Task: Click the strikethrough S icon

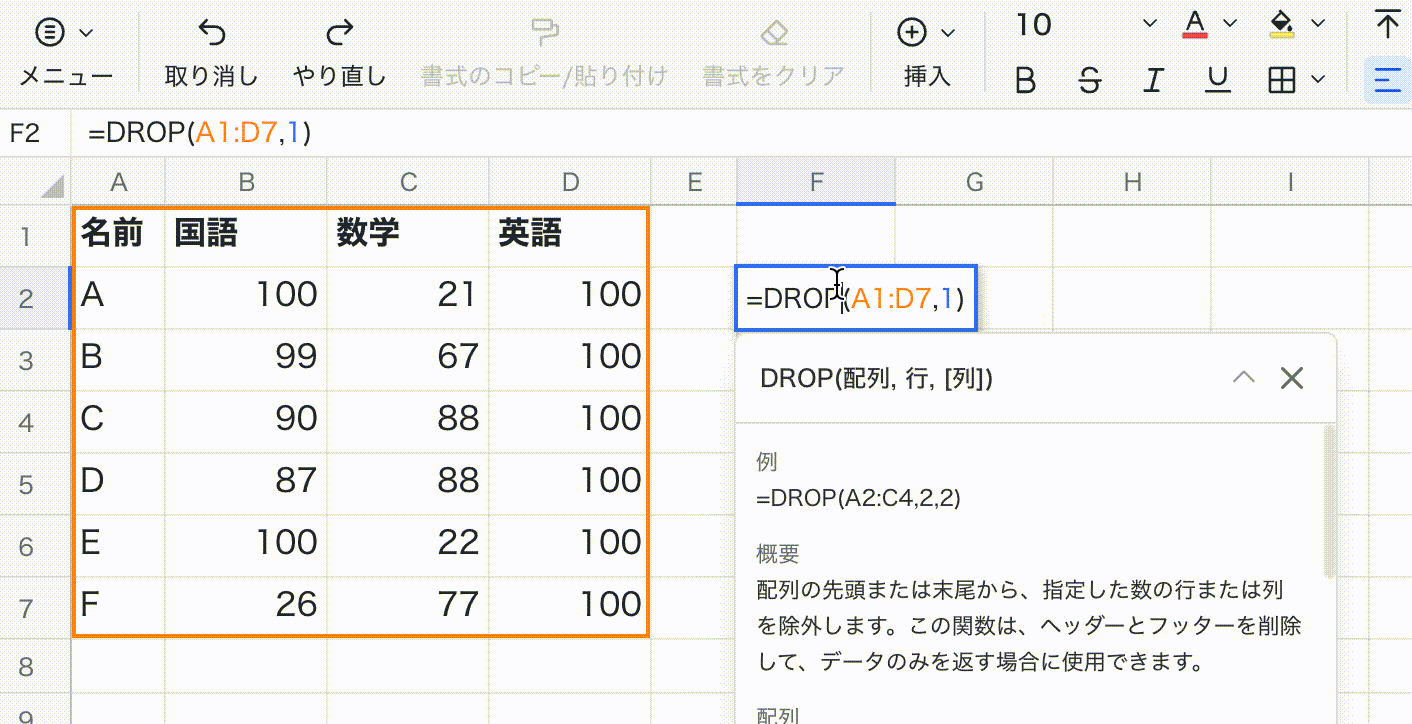Action: (x=1090, y=80)
